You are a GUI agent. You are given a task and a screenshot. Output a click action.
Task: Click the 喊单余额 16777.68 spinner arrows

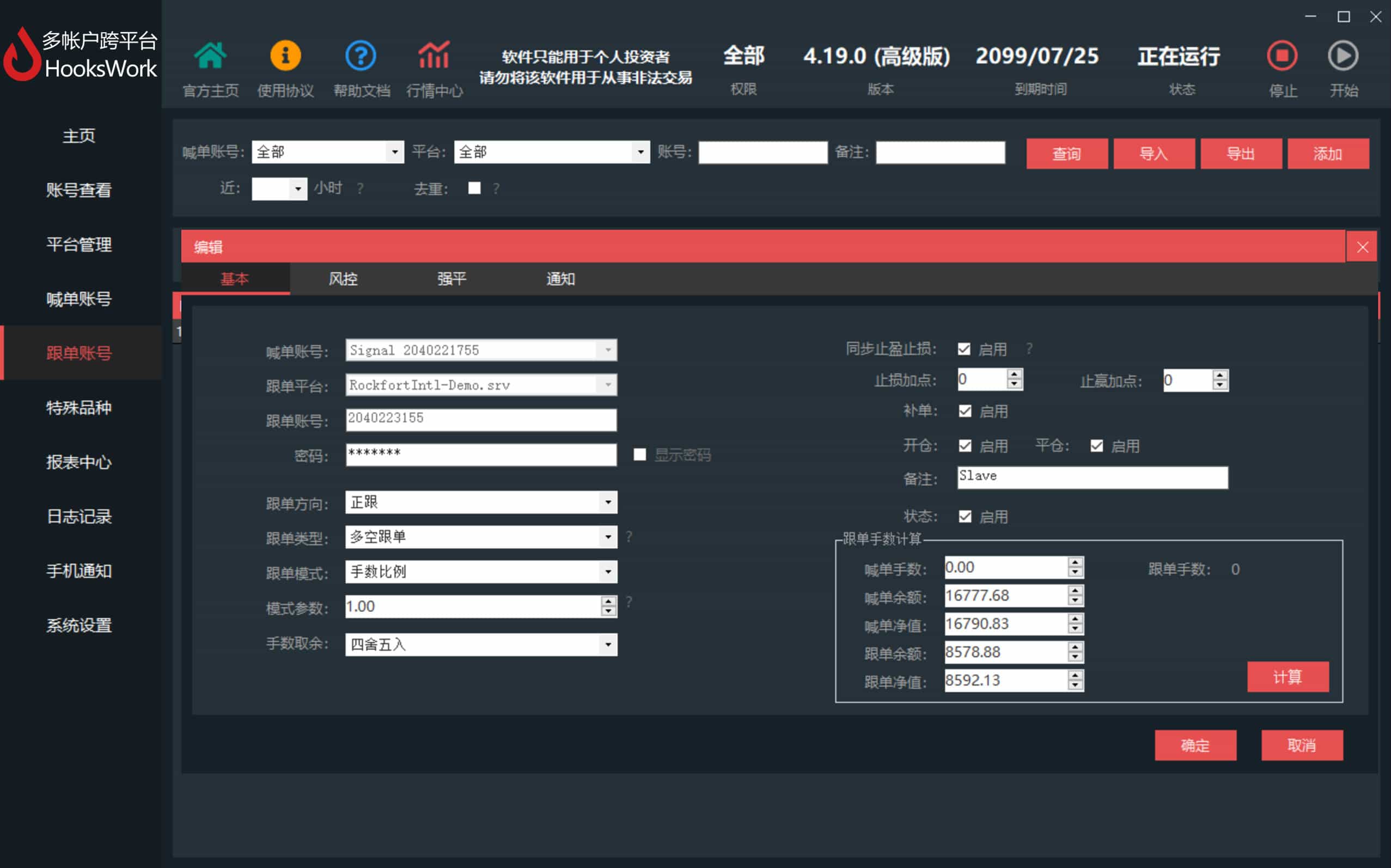tap(1075, 595)
